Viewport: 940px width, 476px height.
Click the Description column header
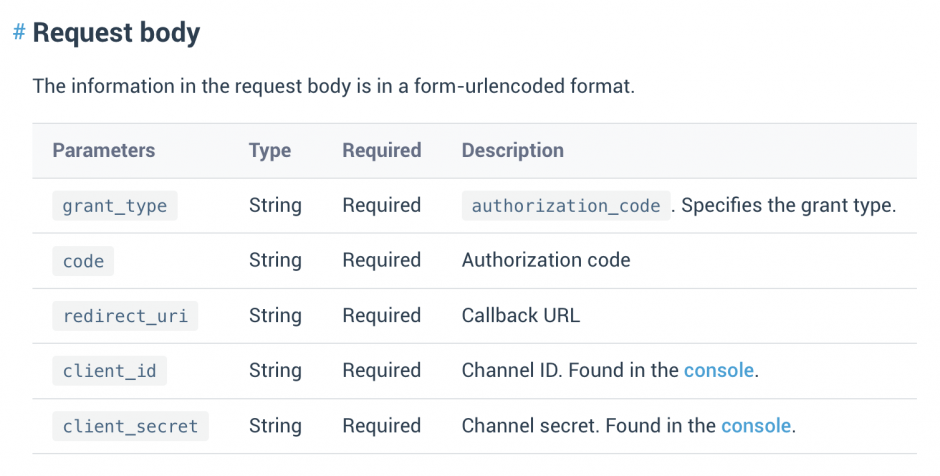coord(513,150)
